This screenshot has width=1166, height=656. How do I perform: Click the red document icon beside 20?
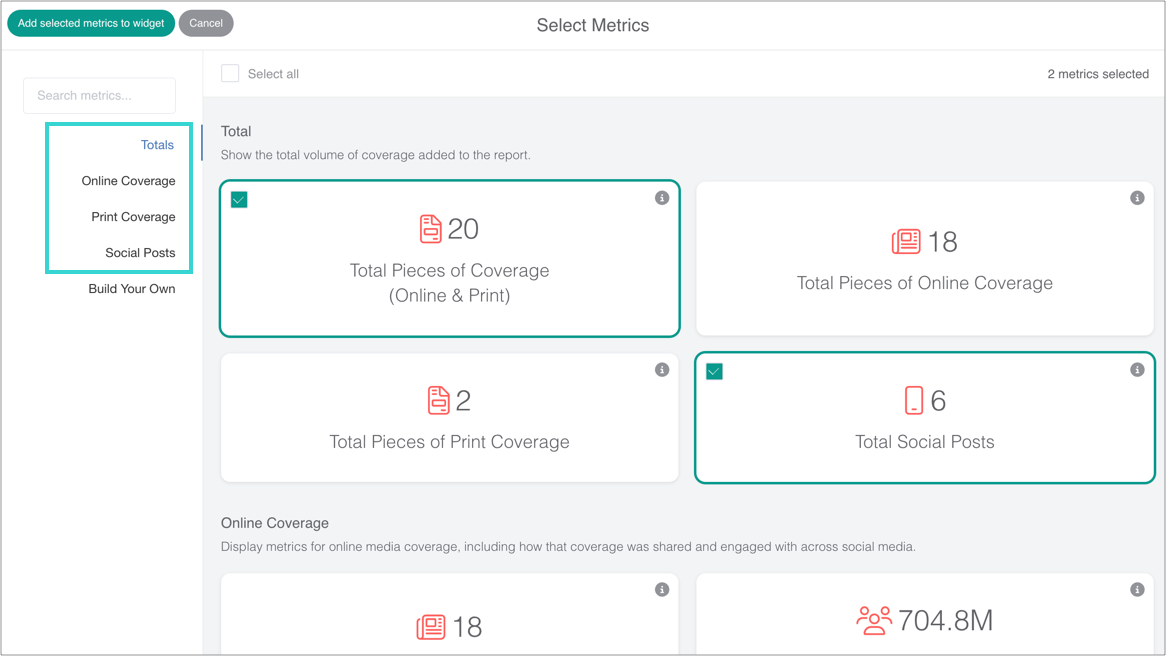[x=430, y=229]
